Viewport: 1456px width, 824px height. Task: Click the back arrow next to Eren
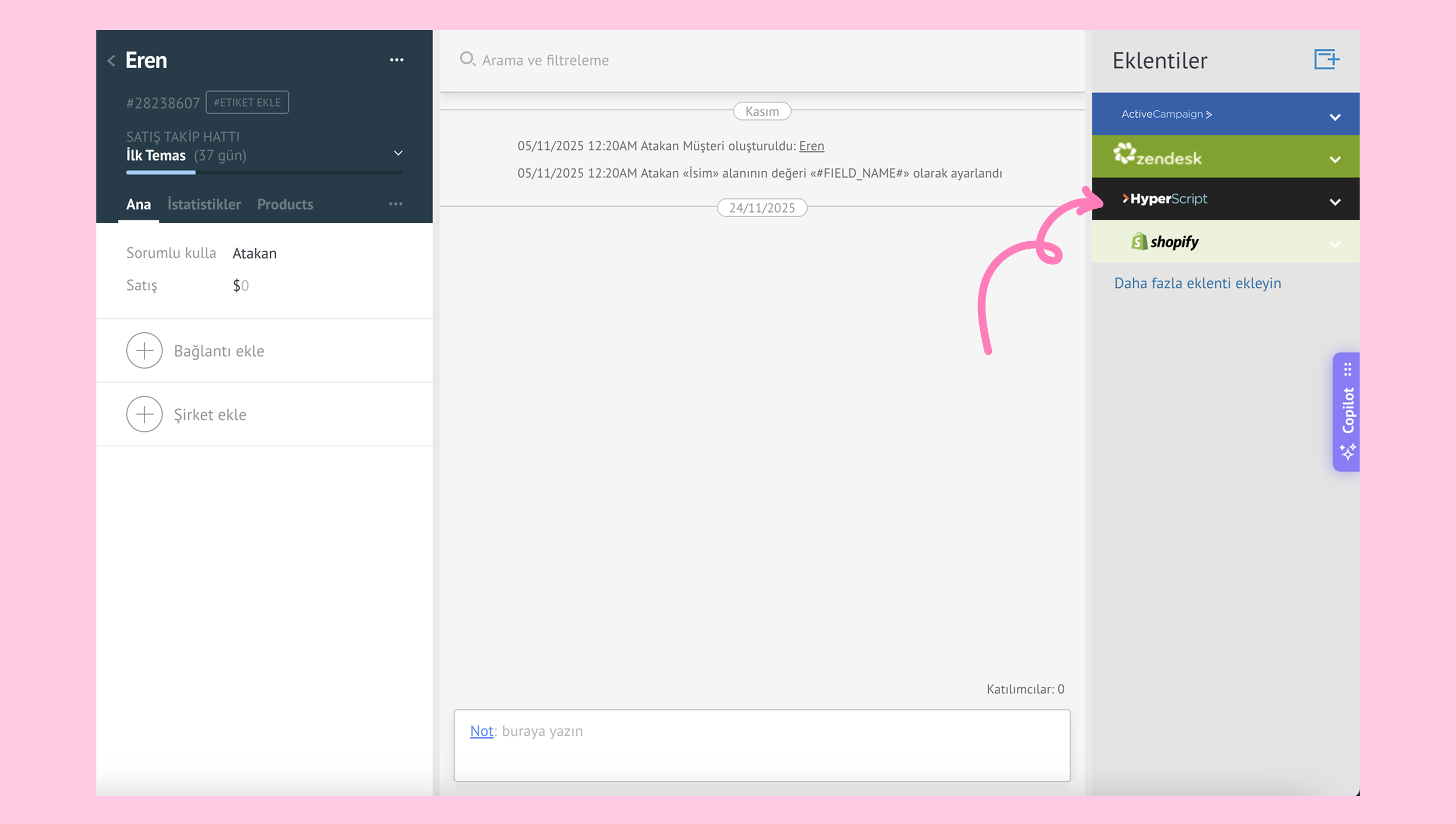(111, 60)
